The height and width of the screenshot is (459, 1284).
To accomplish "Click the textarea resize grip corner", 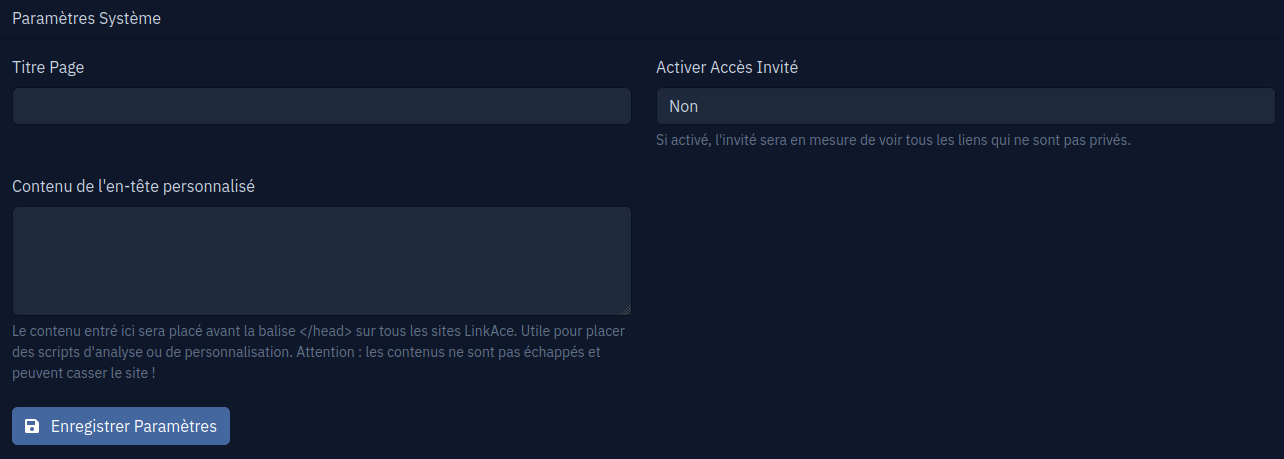I will coord(625,310).
